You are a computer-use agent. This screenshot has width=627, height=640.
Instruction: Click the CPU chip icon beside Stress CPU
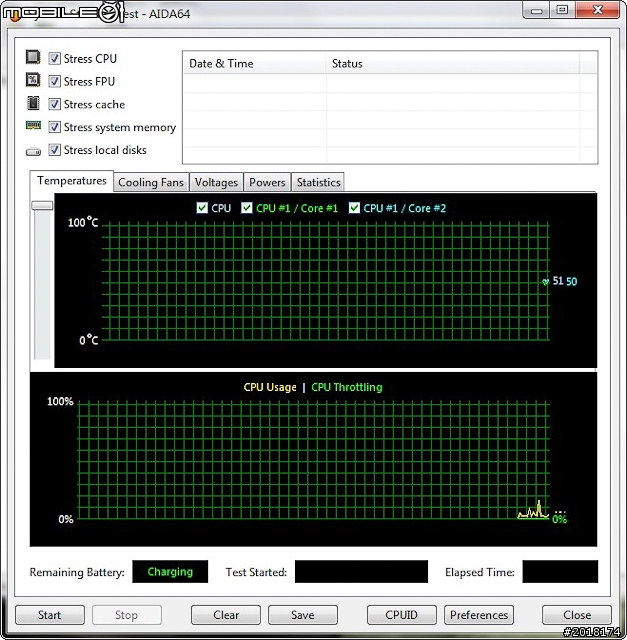(x=33, y=57)
